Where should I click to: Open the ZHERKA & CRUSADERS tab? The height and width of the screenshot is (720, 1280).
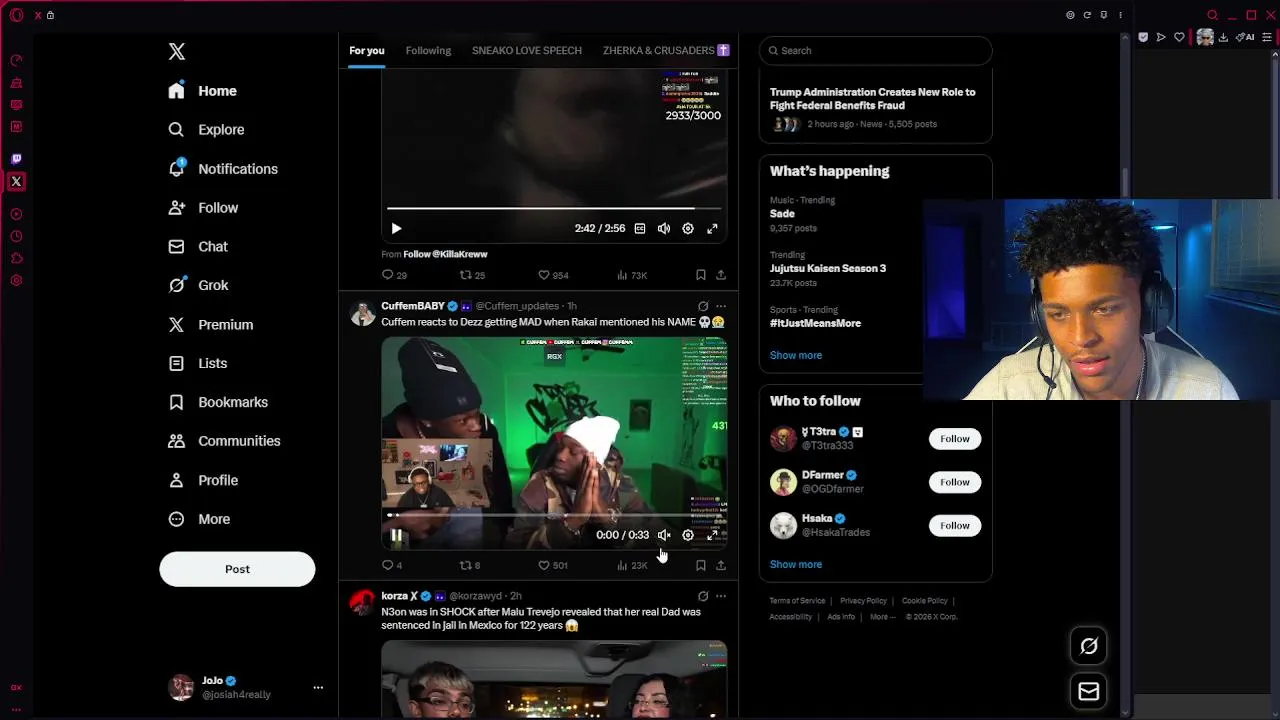(665, 50)
